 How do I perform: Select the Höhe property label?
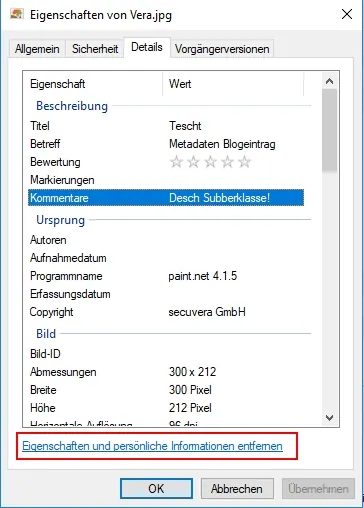pyautogui.click(x=43, y=408)
